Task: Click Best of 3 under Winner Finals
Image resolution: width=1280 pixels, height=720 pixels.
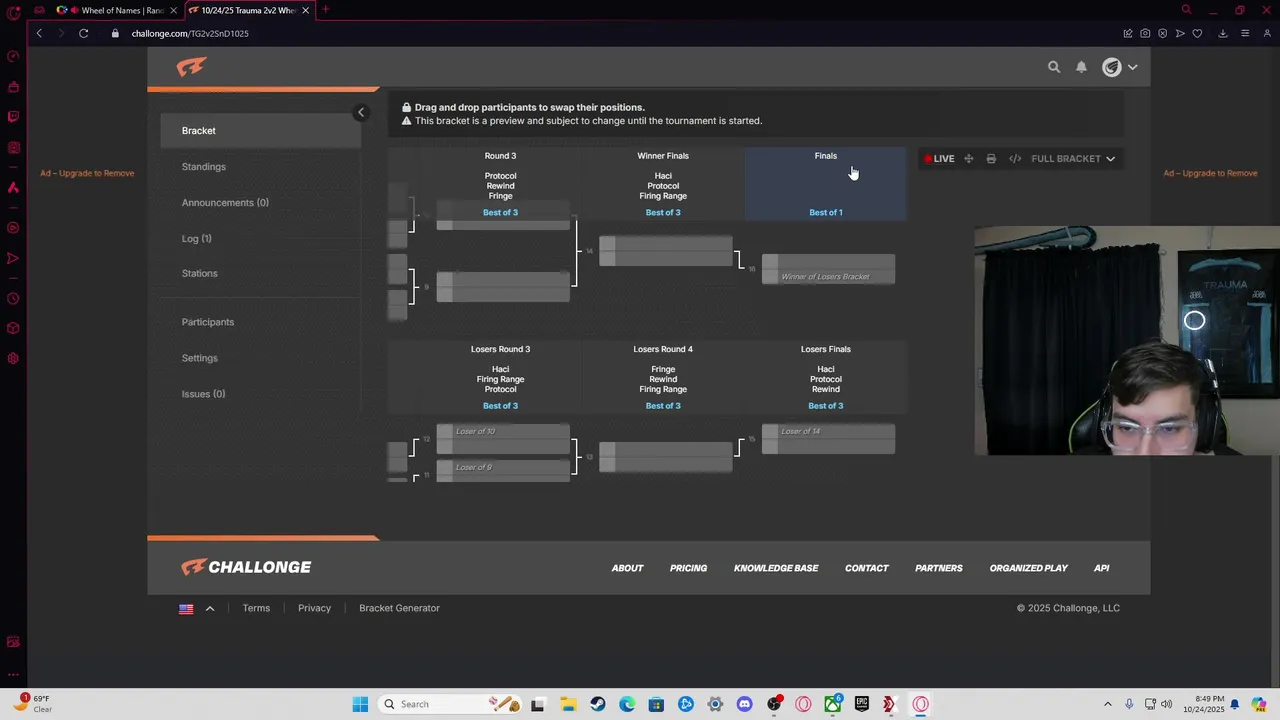Action: click(663, 213)
